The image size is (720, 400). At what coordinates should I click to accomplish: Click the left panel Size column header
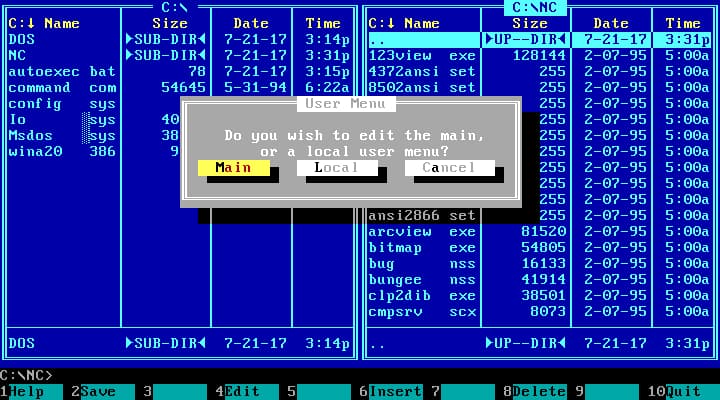pyautogui.click(x=170, y=23)
